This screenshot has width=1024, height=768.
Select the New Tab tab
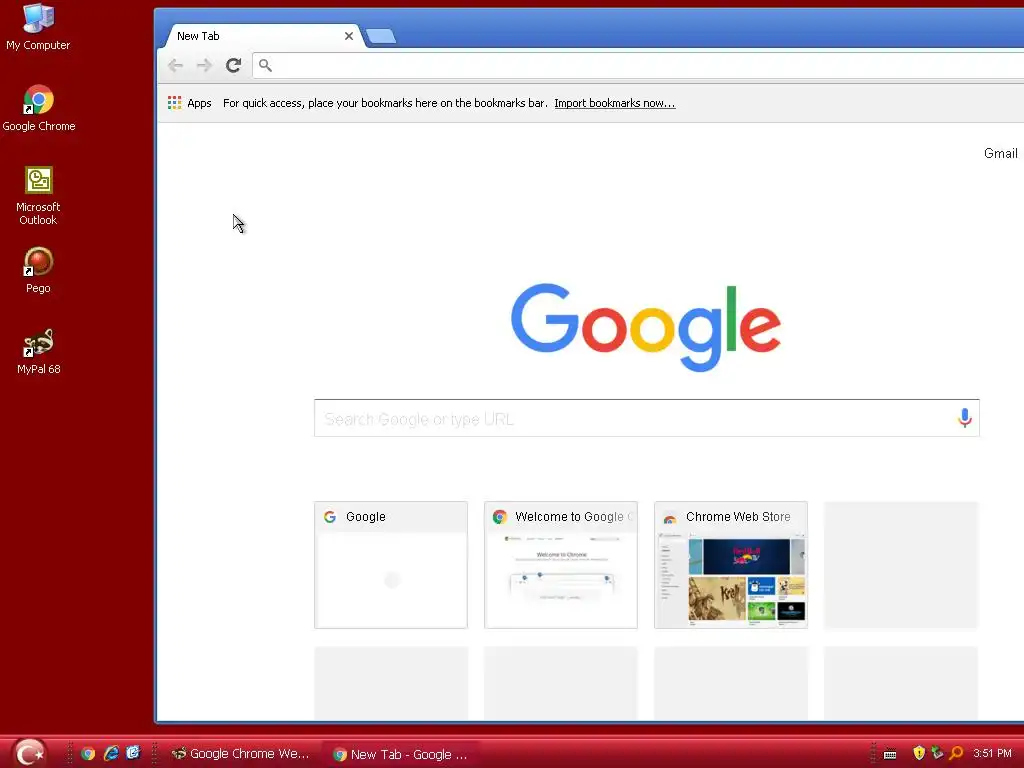point(261,36)
